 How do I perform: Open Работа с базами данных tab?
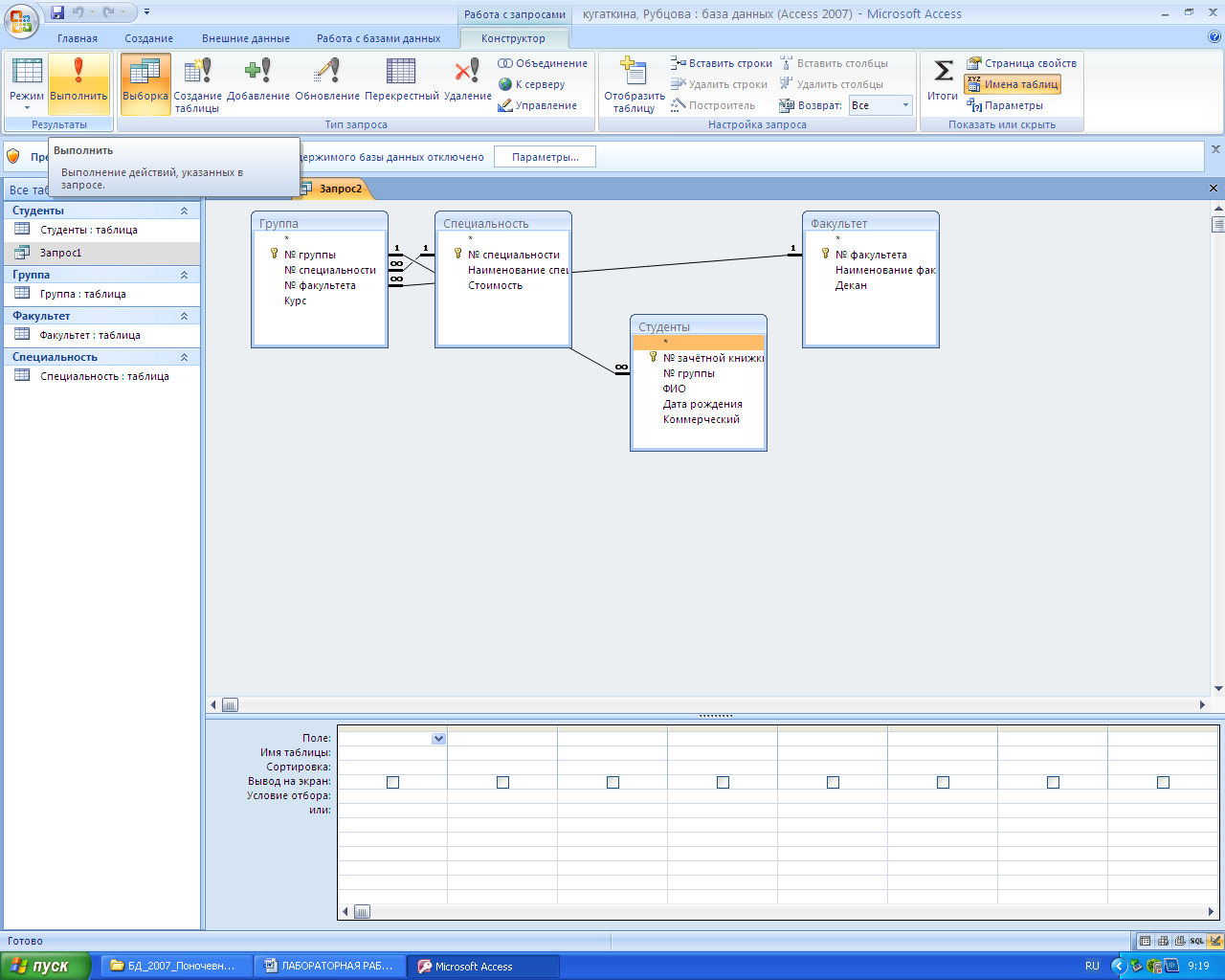(379, 38)
